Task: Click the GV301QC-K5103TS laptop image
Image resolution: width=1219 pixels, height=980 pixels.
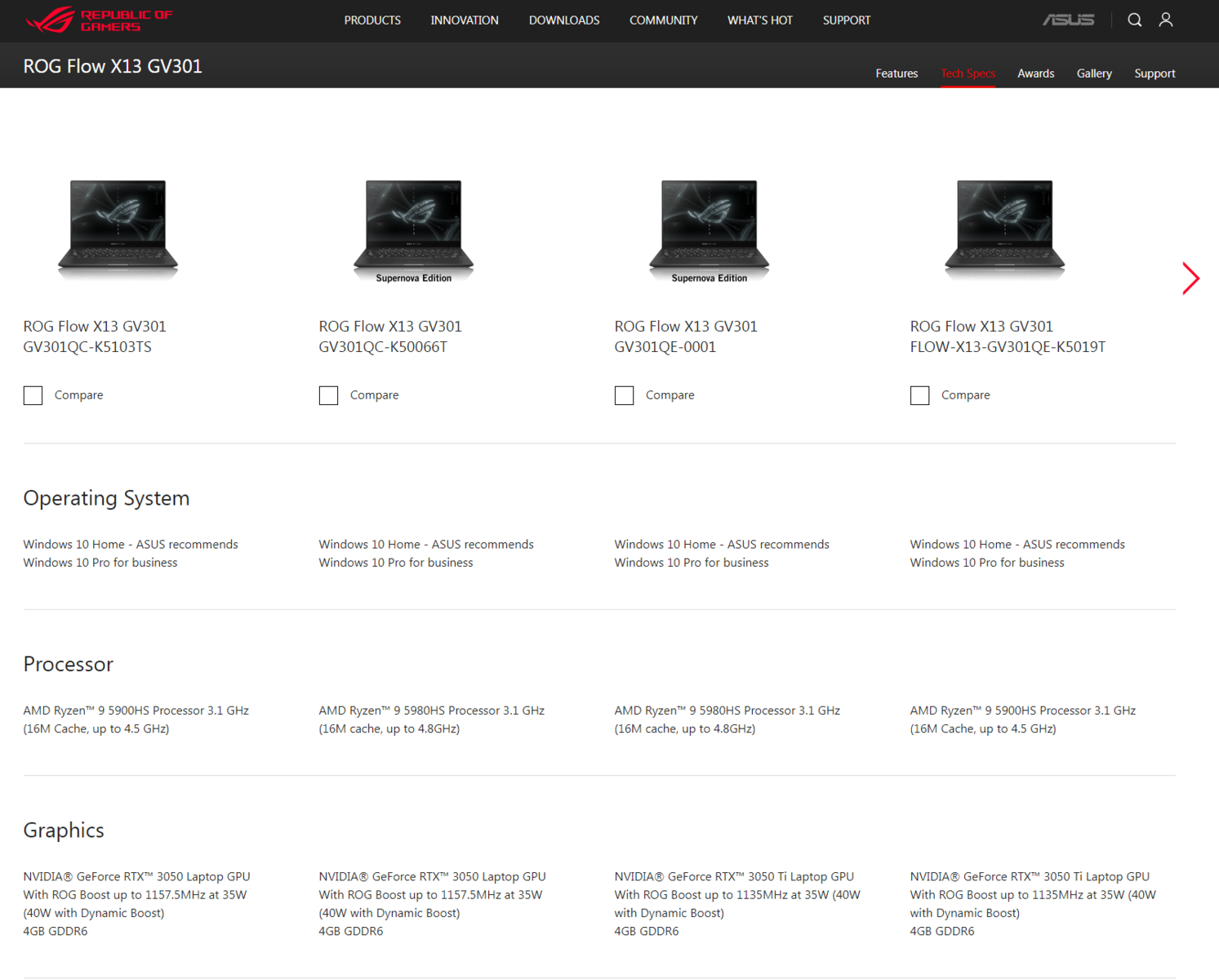Action: (x=118, y=227)
